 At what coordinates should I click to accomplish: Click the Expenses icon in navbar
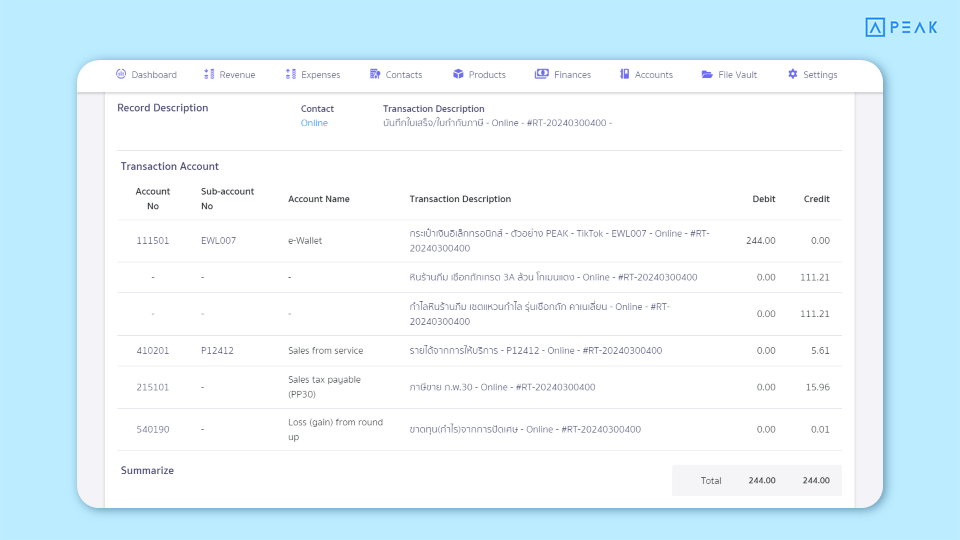[291, 74]
